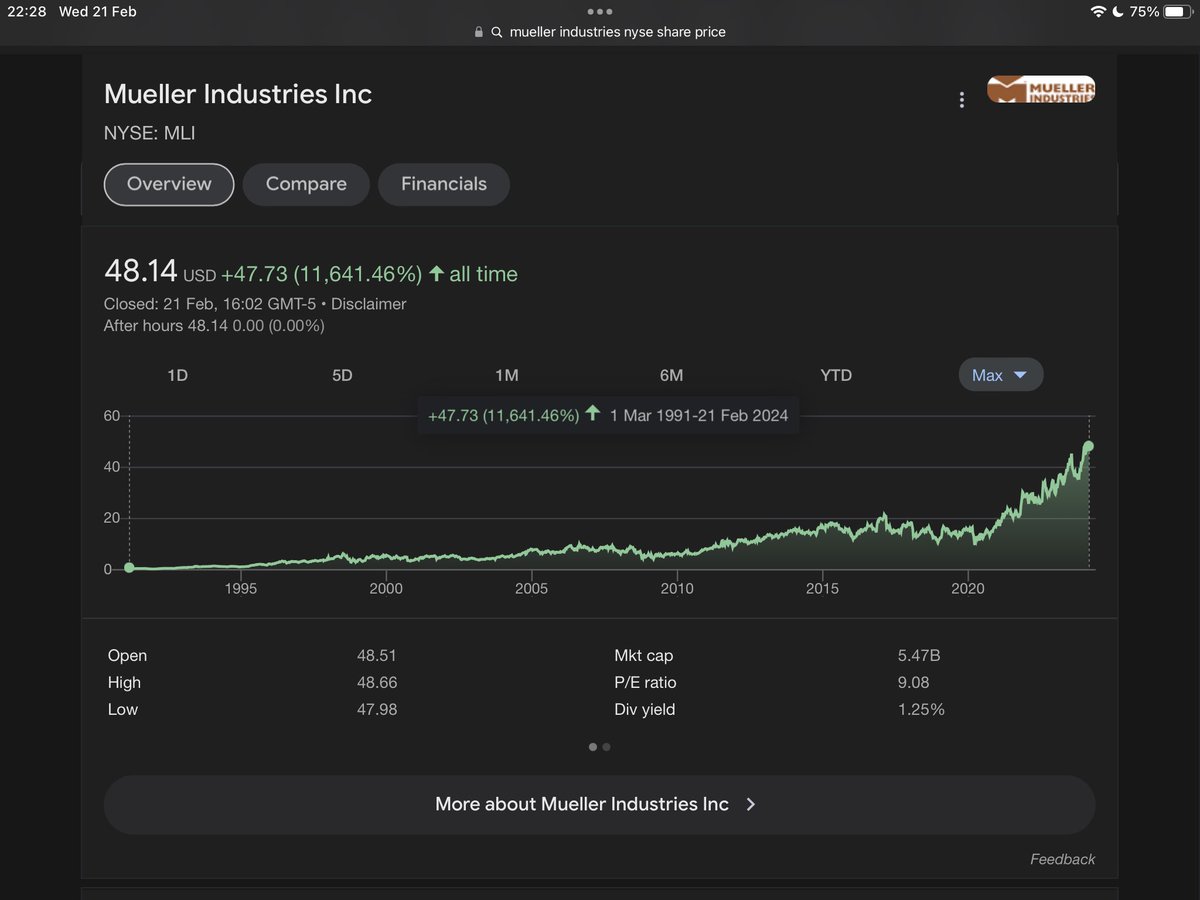Image resolution: width=1200 pixels, height=900 pixels.
Task: Open More about Mueller Industries Inc
Action: pyautogui.click(x=600, y=804)
